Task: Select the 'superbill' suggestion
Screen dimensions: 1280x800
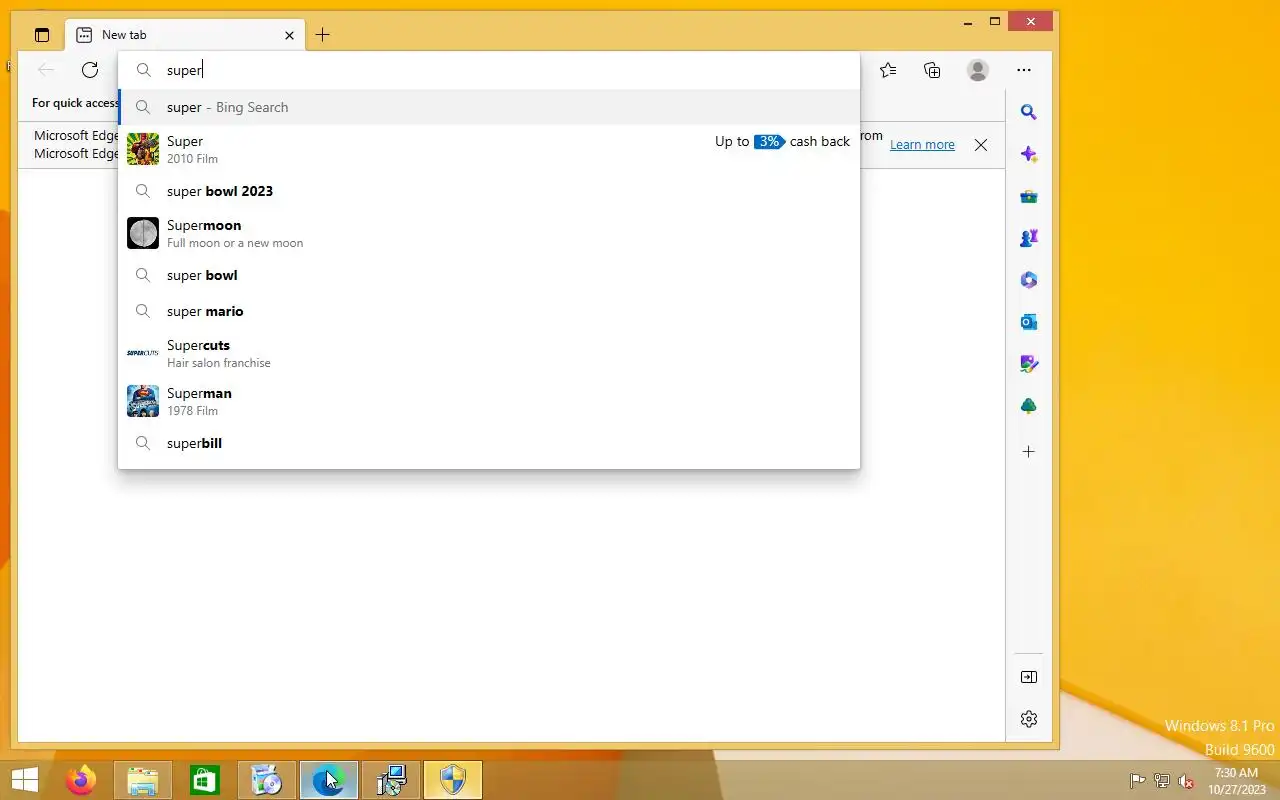Action: tap(489, 443)
